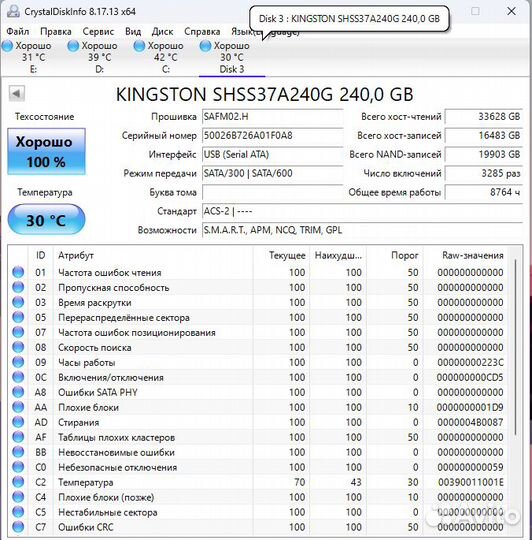Click raw value 00000000CD5 of Включения/отключения

(x=470, y=377)
